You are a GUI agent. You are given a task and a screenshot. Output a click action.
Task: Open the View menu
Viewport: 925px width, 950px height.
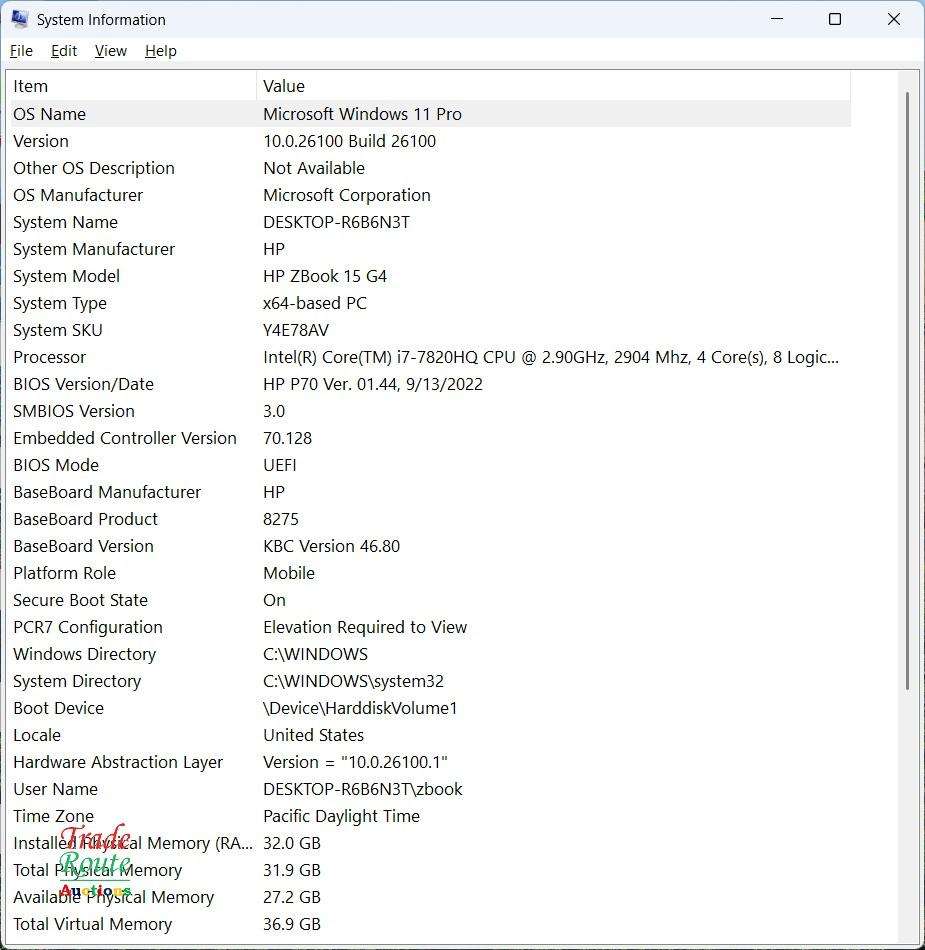(x=110, y=51)
